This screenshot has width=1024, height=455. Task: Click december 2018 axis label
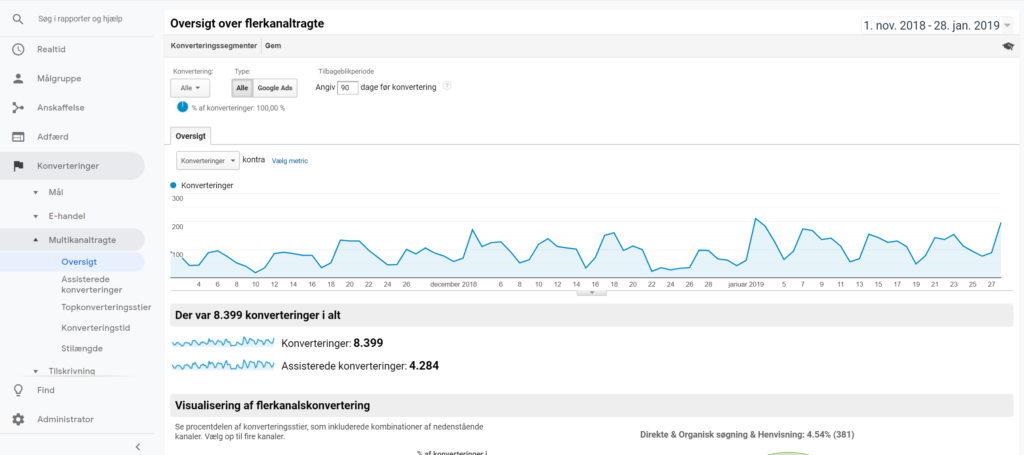pos(454,285)
